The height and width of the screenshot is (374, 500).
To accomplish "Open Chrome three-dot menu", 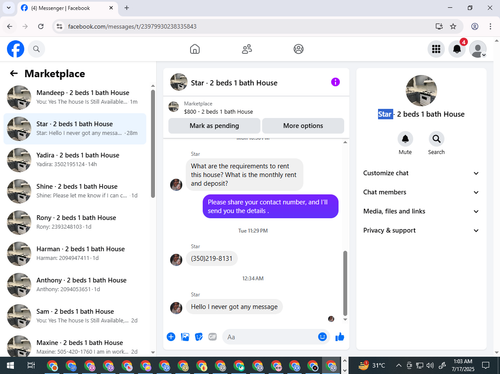I will point(490,26).
